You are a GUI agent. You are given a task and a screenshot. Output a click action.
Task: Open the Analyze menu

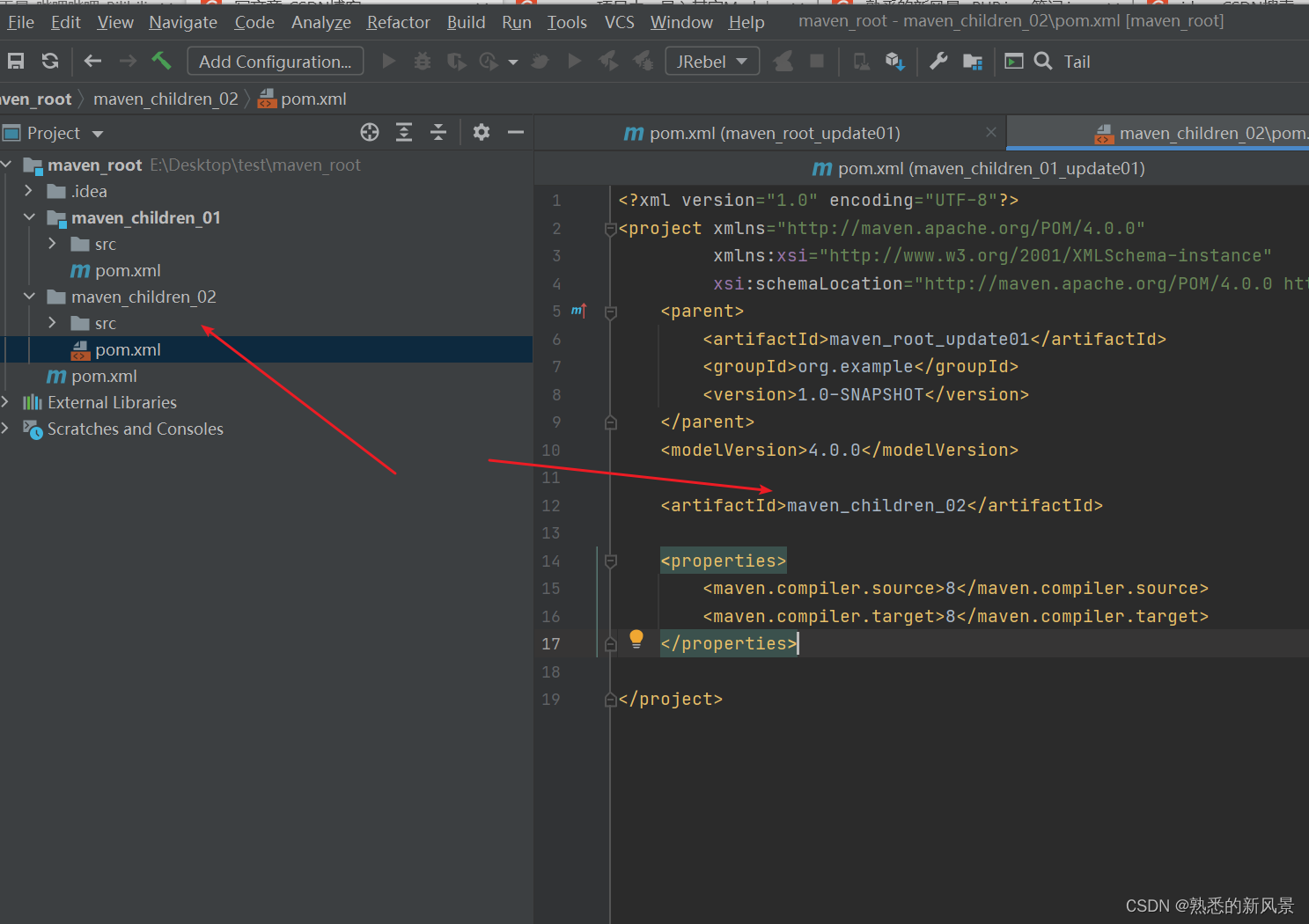coord(321,22)
